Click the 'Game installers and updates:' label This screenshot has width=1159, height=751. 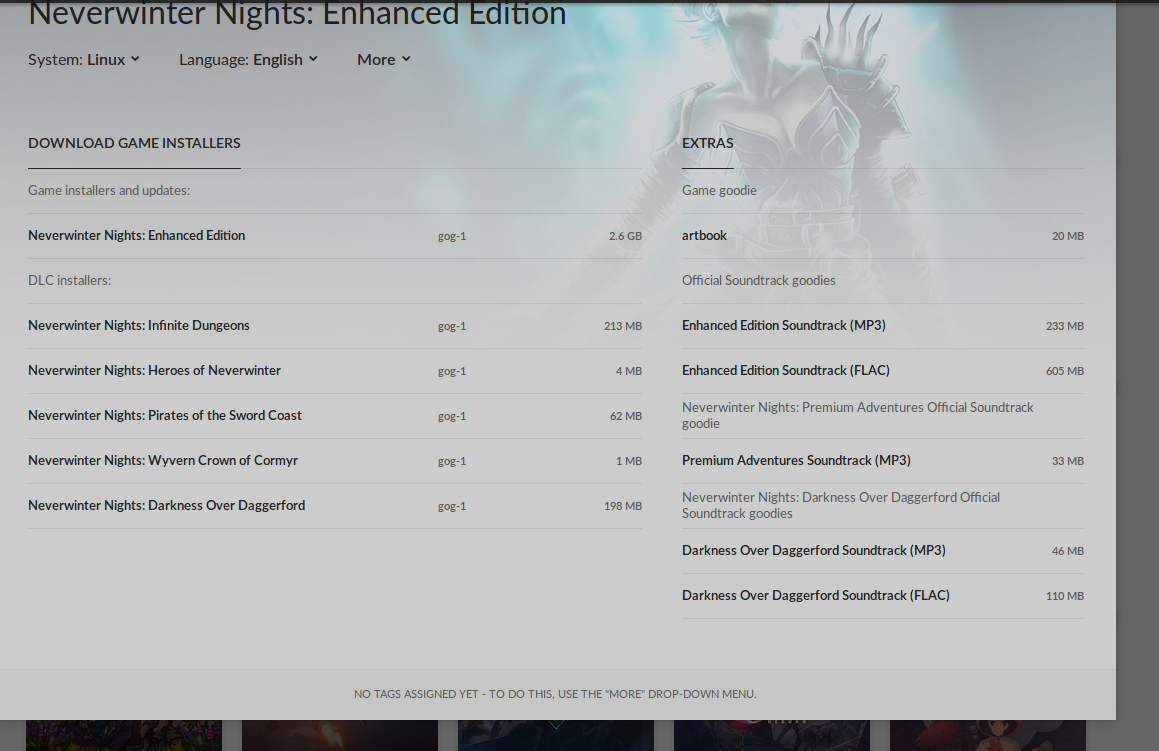pyautogui.click(x=109, y=191)
